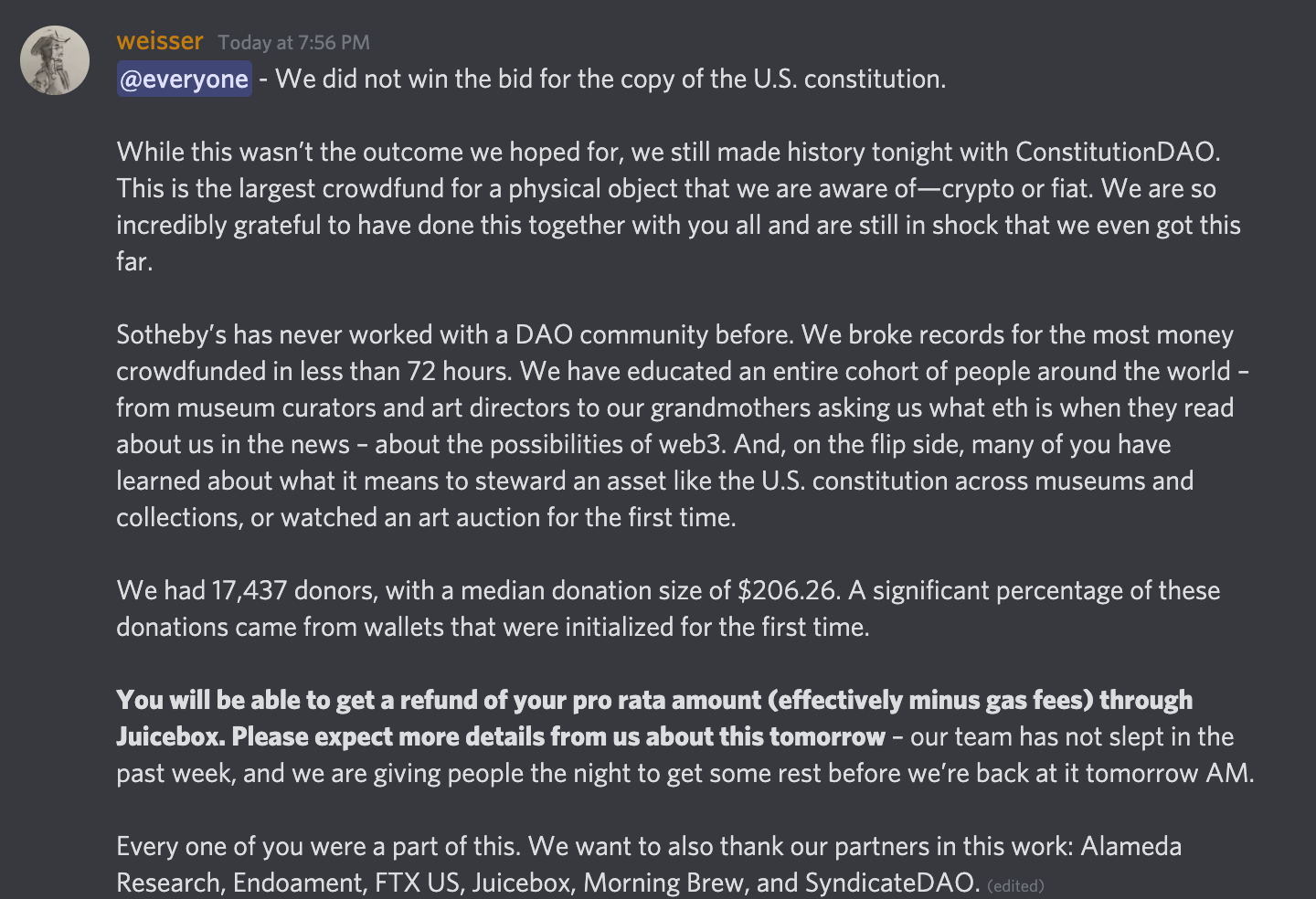Click the '72 hours' text
Screen dimensions: 1316x899
459,371
